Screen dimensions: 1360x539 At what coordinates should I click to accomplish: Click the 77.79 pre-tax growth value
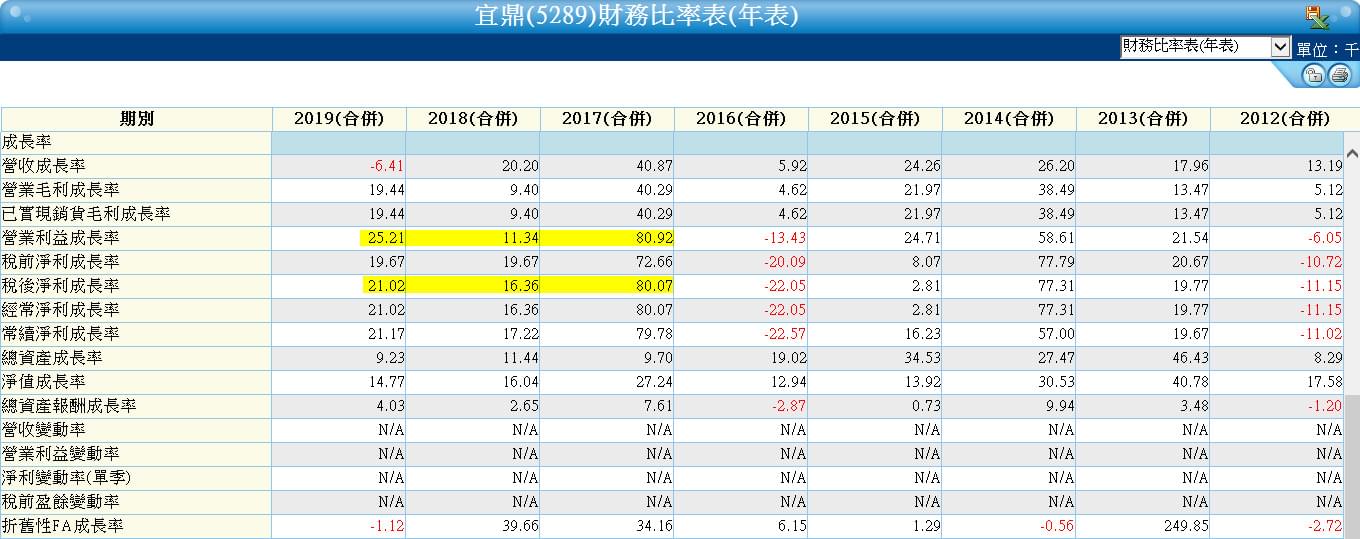click(1055, 263)
